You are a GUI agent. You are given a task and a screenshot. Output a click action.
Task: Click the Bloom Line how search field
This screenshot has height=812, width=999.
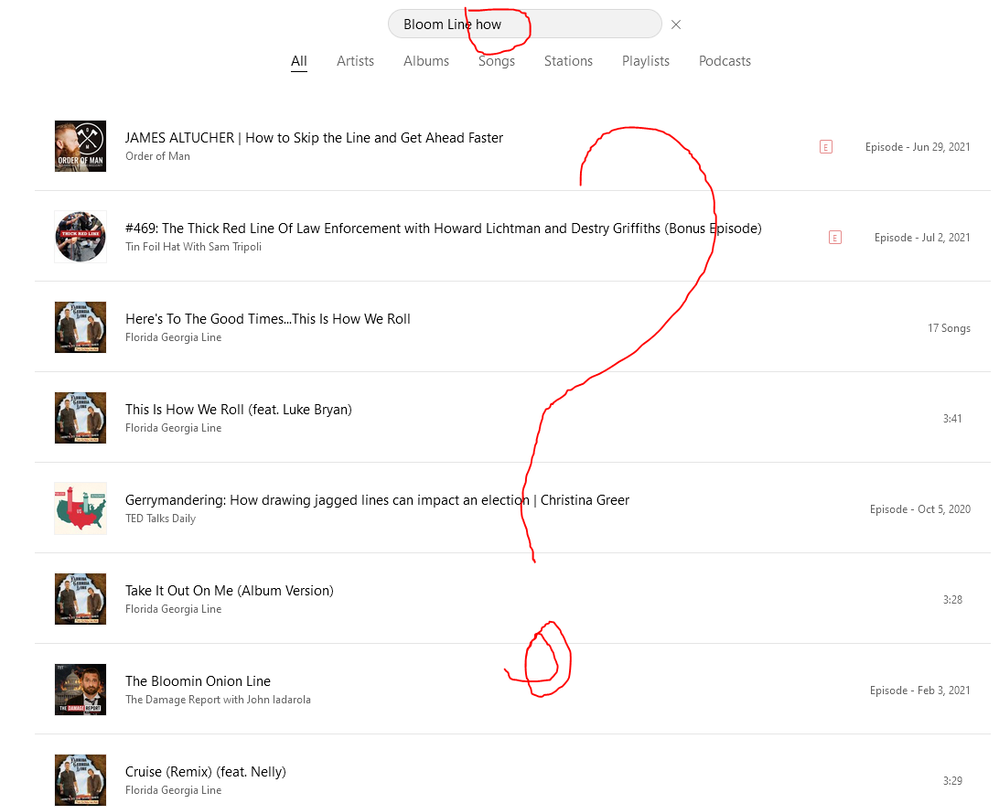coord(524,24)
